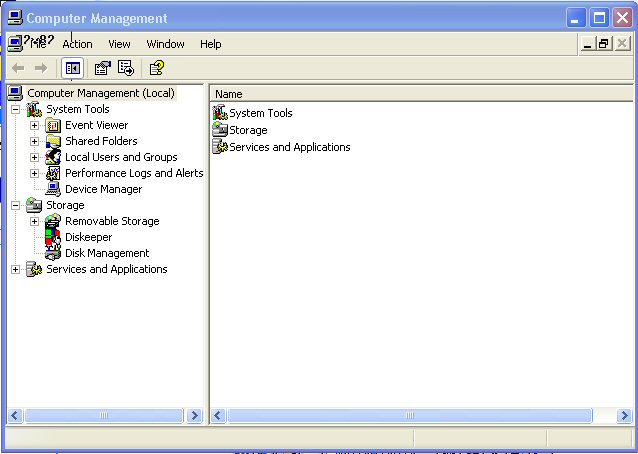638x454 pixels.
Task: Open the Action menu
Action: click(x=77, y=44)
